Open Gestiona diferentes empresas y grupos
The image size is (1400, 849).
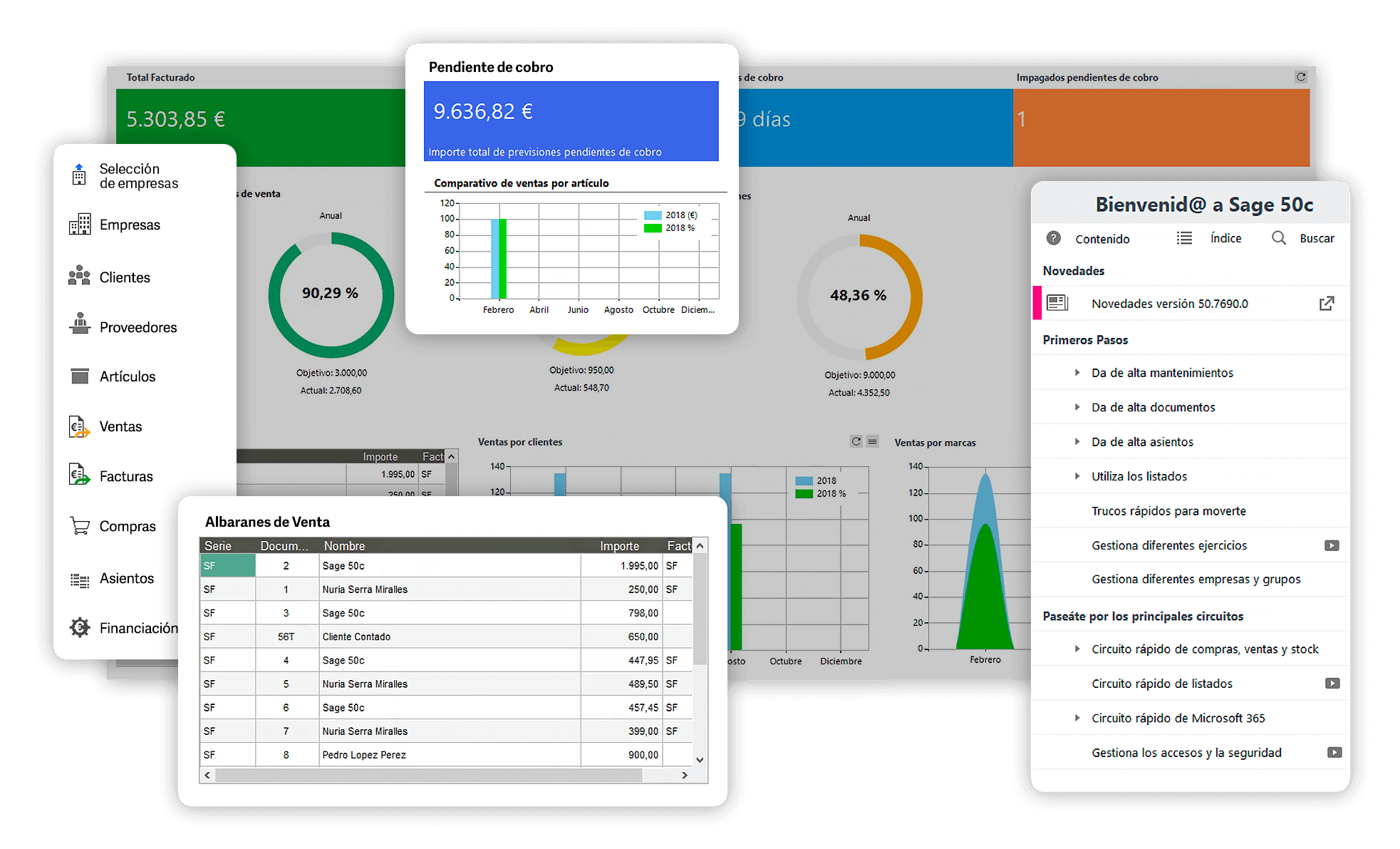(1196, 580)
